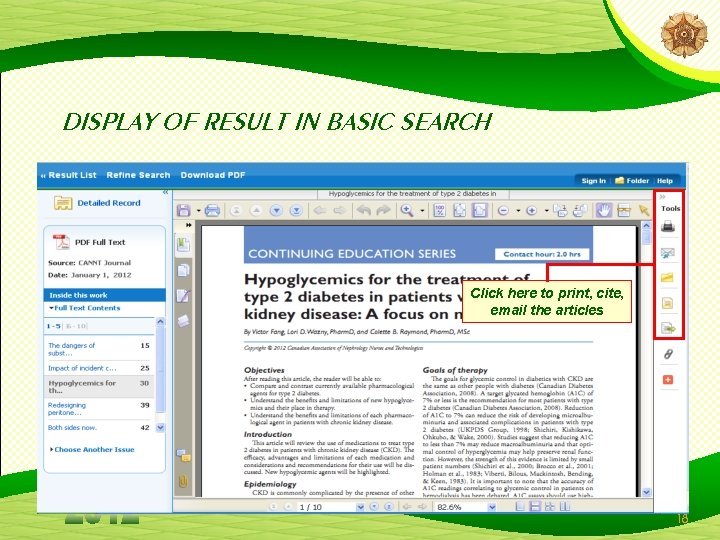The height and width of the screenshot is (540, 720).
Task: Open article 'Both sides now.'
Action: [72, 428]
